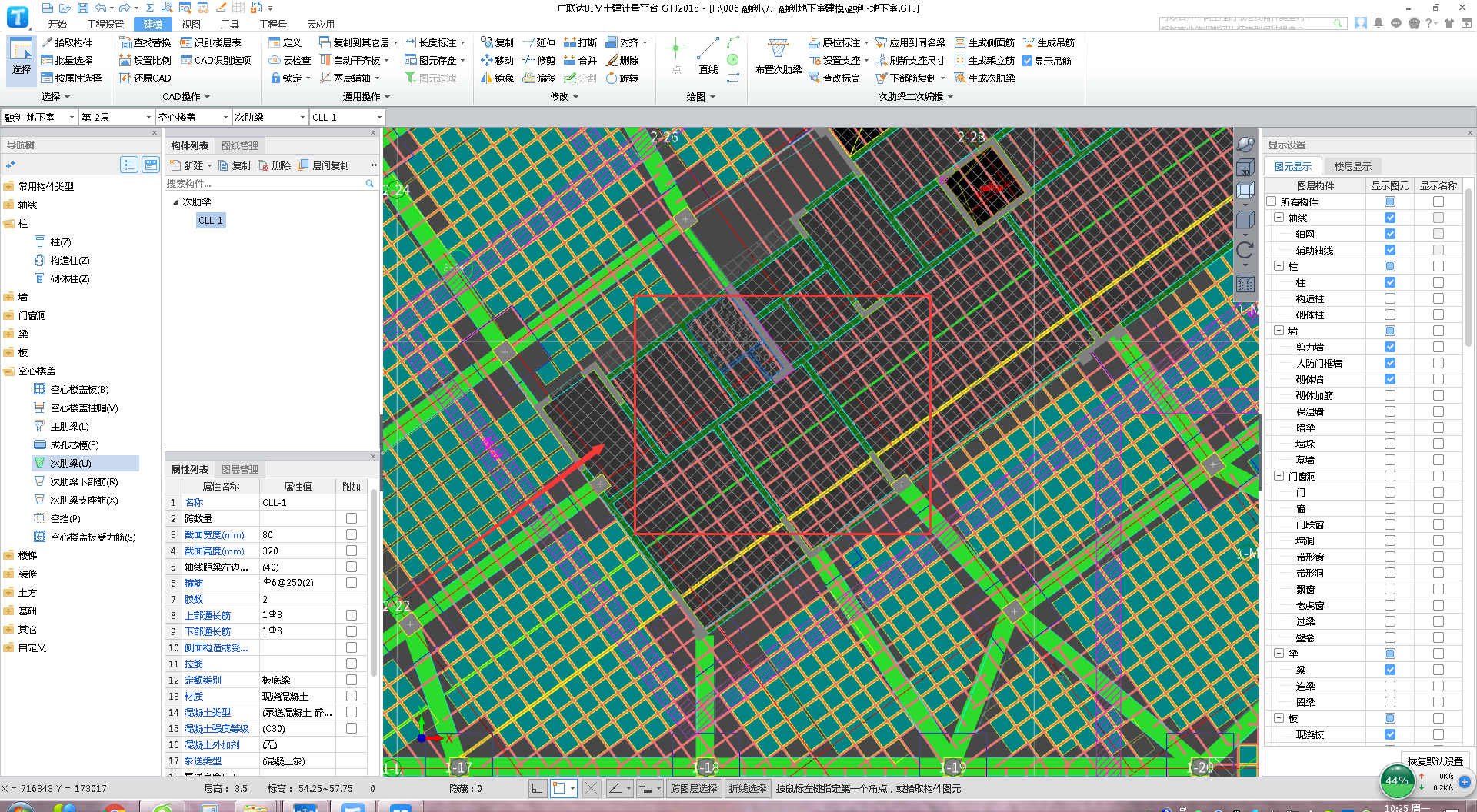Select the 打断 tool
The height and width of the screenshot is (812, 1477).
(580, 42)
